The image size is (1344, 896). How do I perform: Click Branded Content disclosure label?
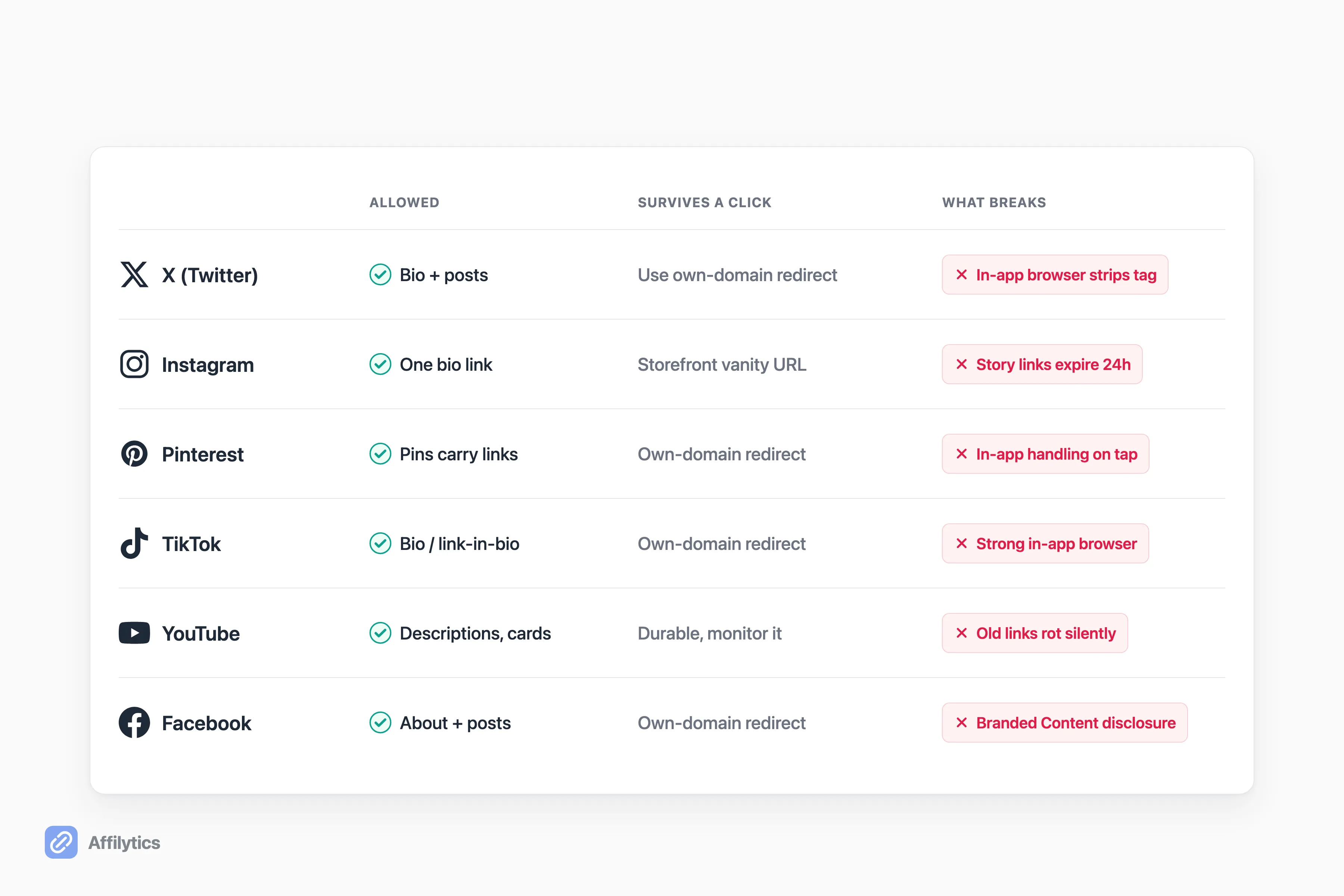[x=1076, y=723]
